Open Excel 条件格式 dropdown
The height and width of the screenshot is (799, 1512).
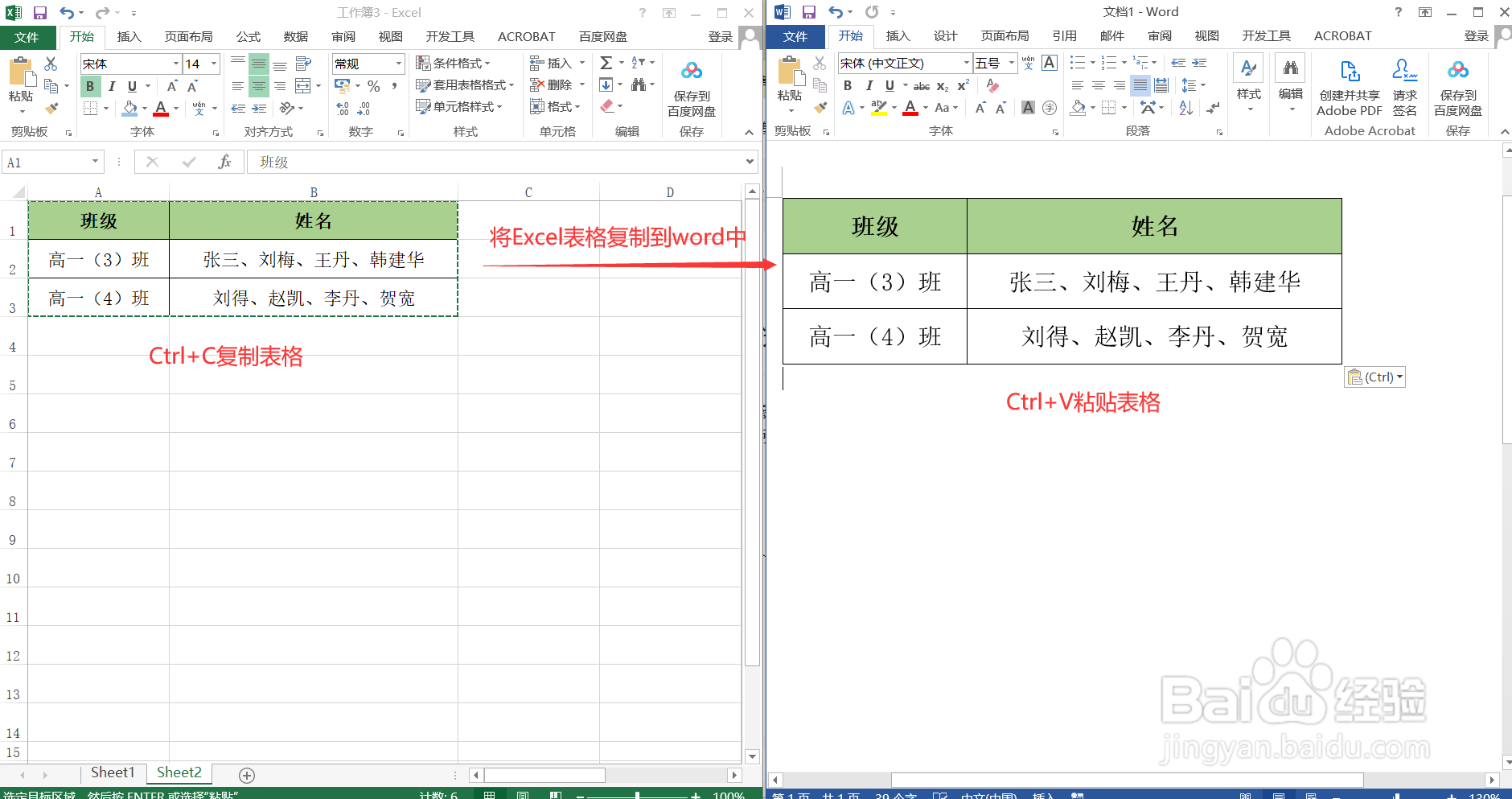tap(453, 63)
